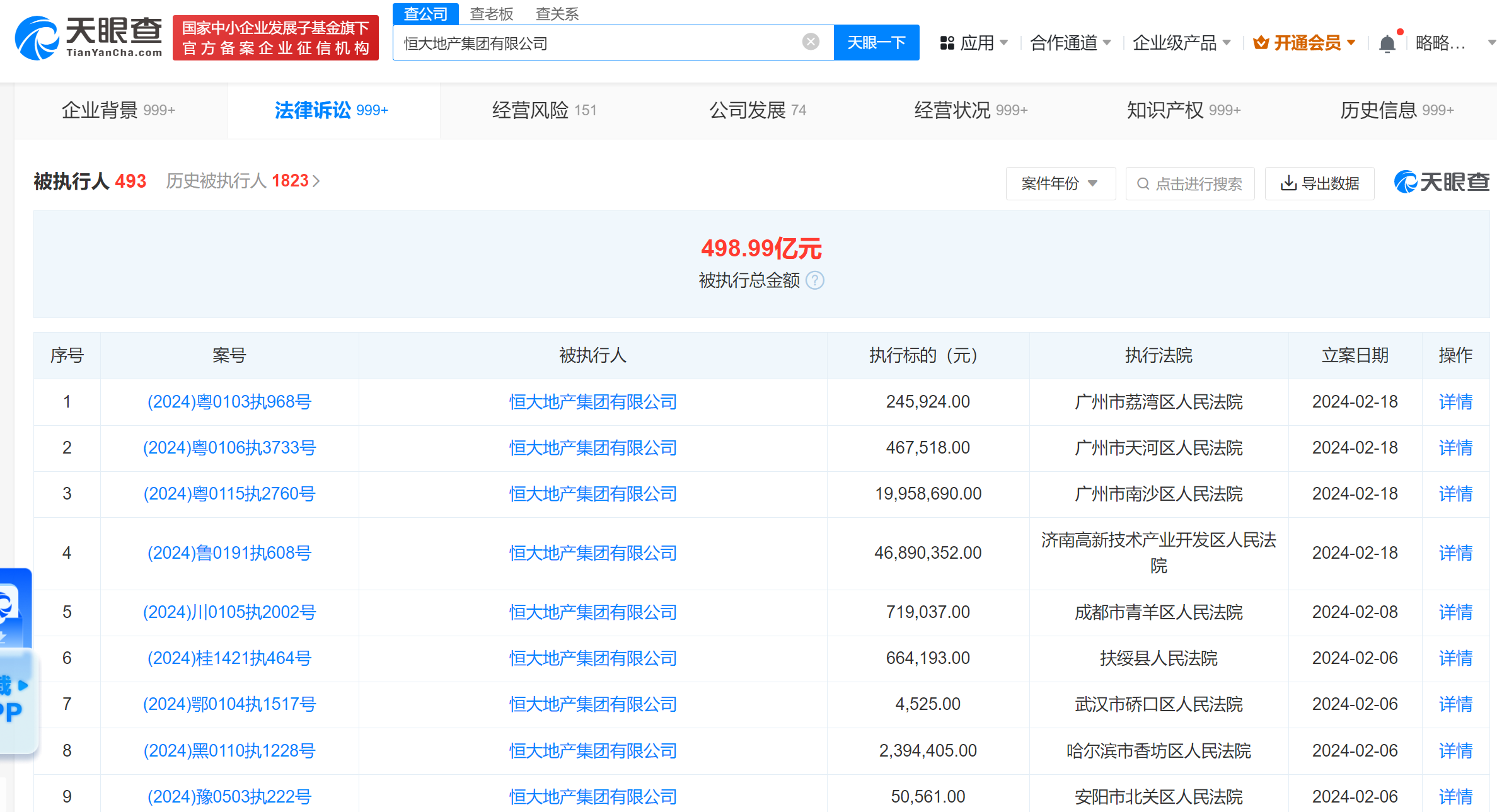Expand 历史被执行人 1823 chevron
The height and width of the screenshot is (812, 1497).
point(316,181)
